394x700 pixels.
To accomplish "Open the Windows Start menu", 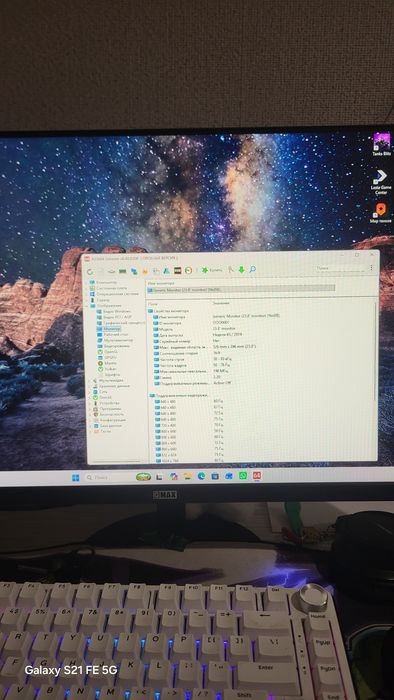I will 76,477.
